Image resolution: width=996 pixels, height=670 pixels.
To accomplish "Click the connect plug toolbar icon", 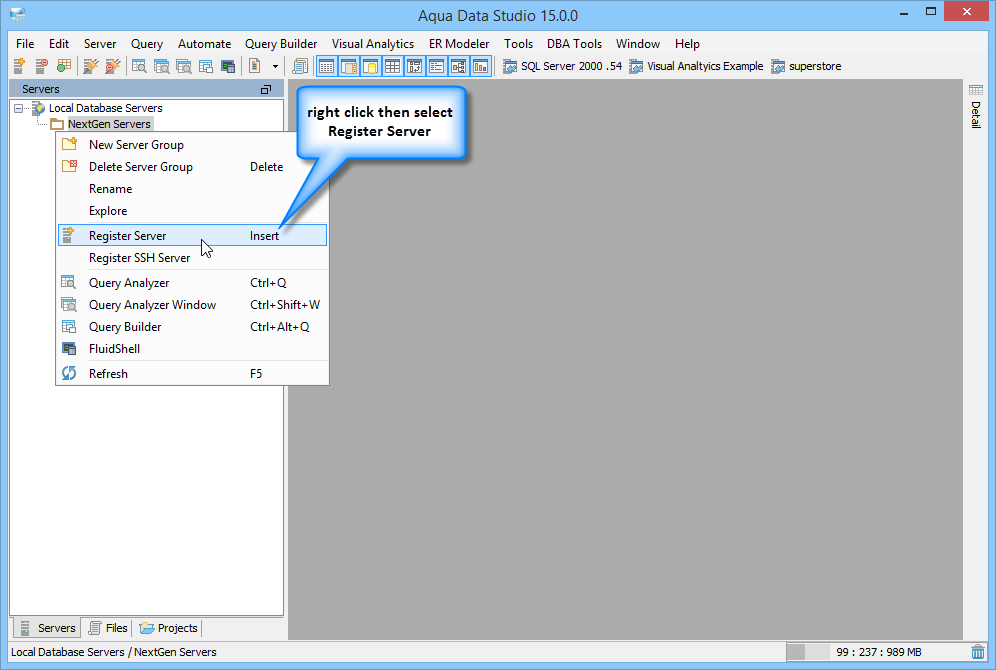I will [91, 66].
